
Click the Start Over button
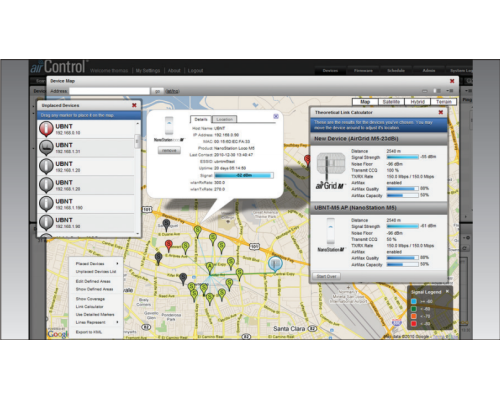click(x=326, y=276)
